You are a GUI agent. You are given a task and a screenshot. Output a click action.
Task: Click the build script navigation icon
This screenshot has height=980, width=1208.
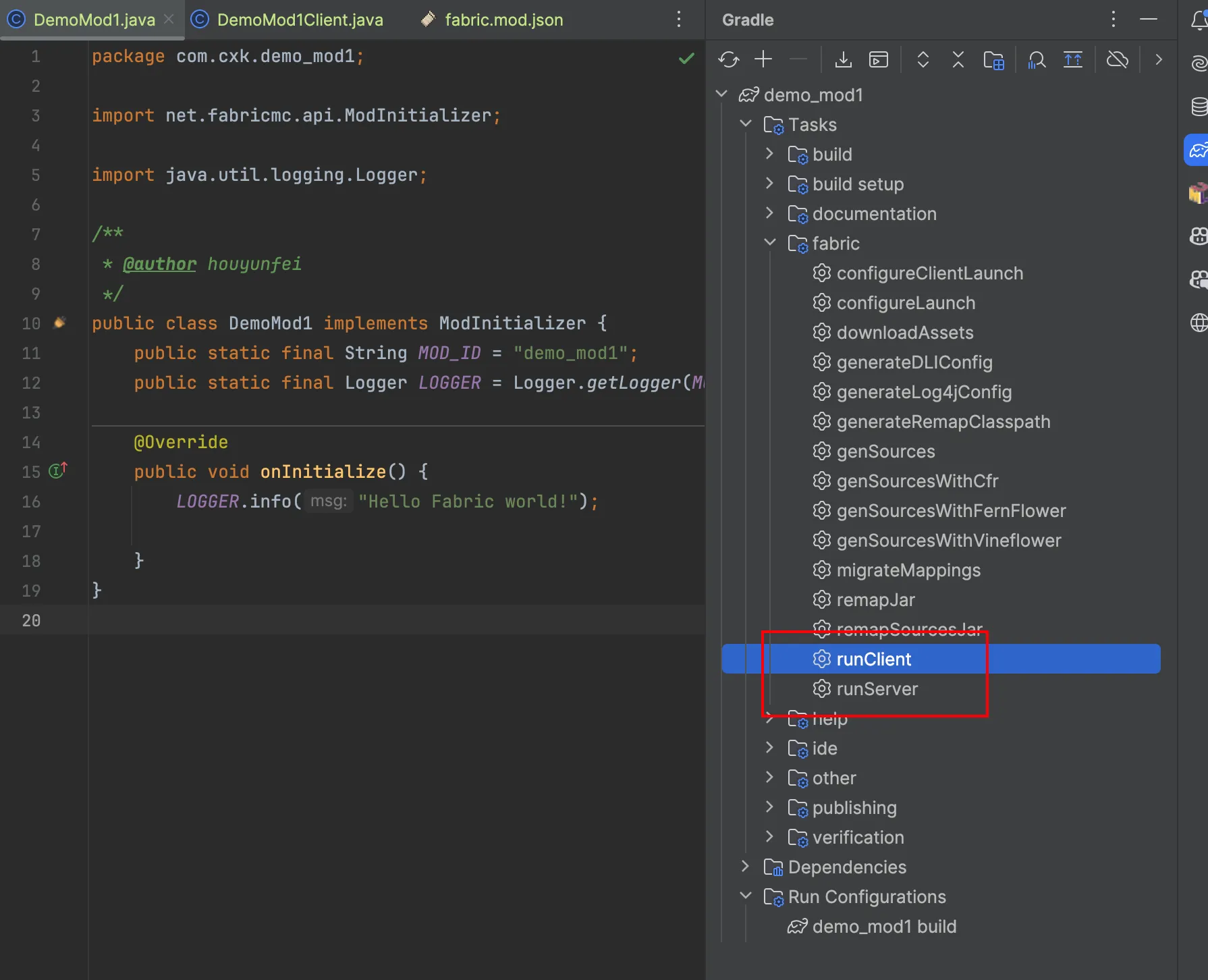[1073, 60]
